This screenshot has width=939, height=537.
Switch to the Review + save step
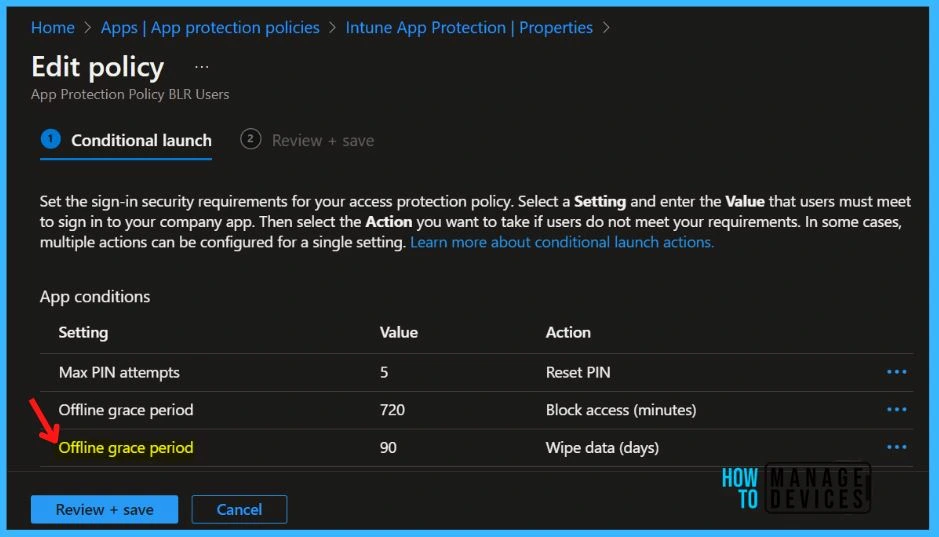[308, 140]
